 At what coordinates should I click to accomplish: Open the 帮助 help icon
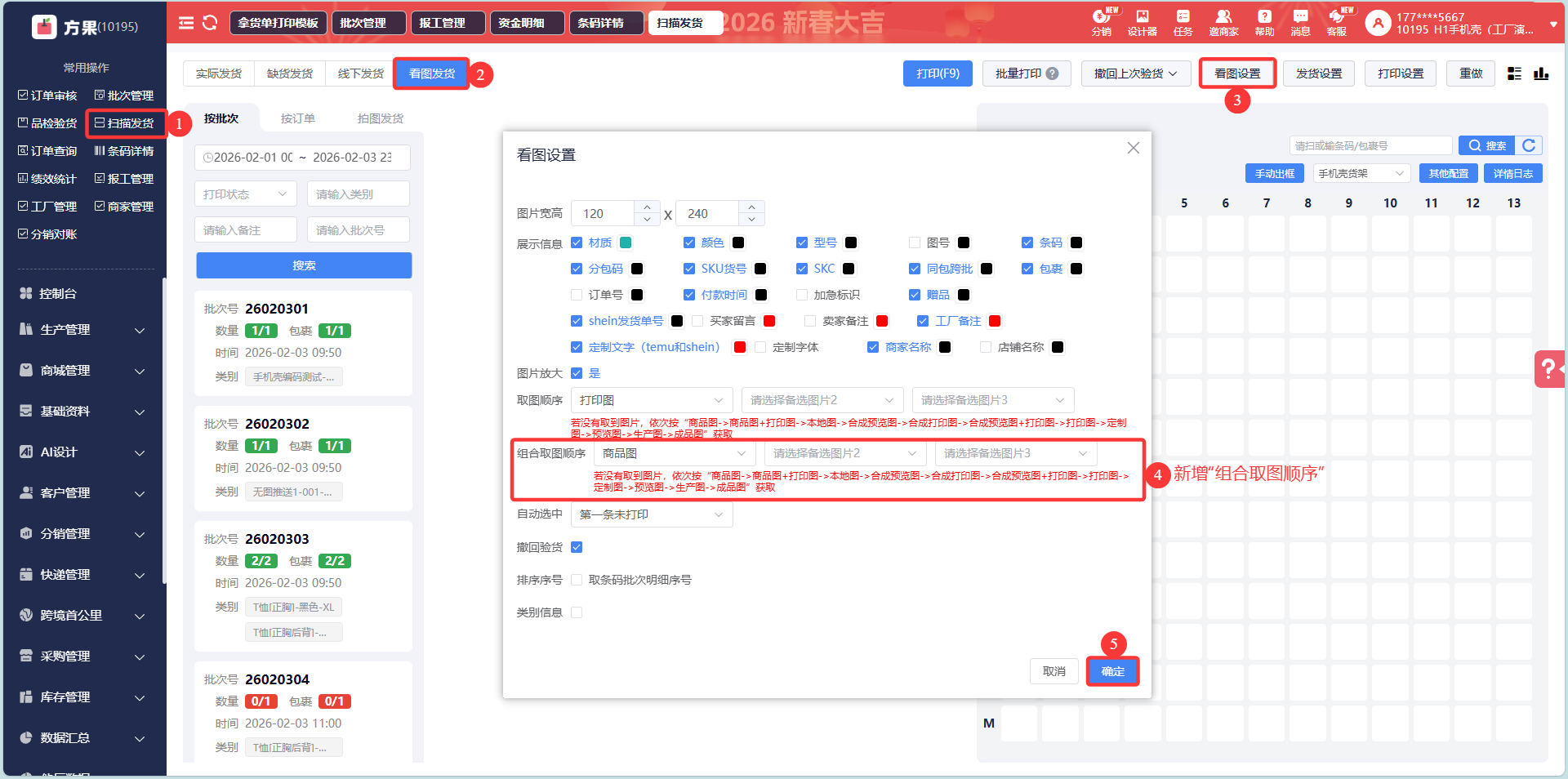[x=1264, y=22]
